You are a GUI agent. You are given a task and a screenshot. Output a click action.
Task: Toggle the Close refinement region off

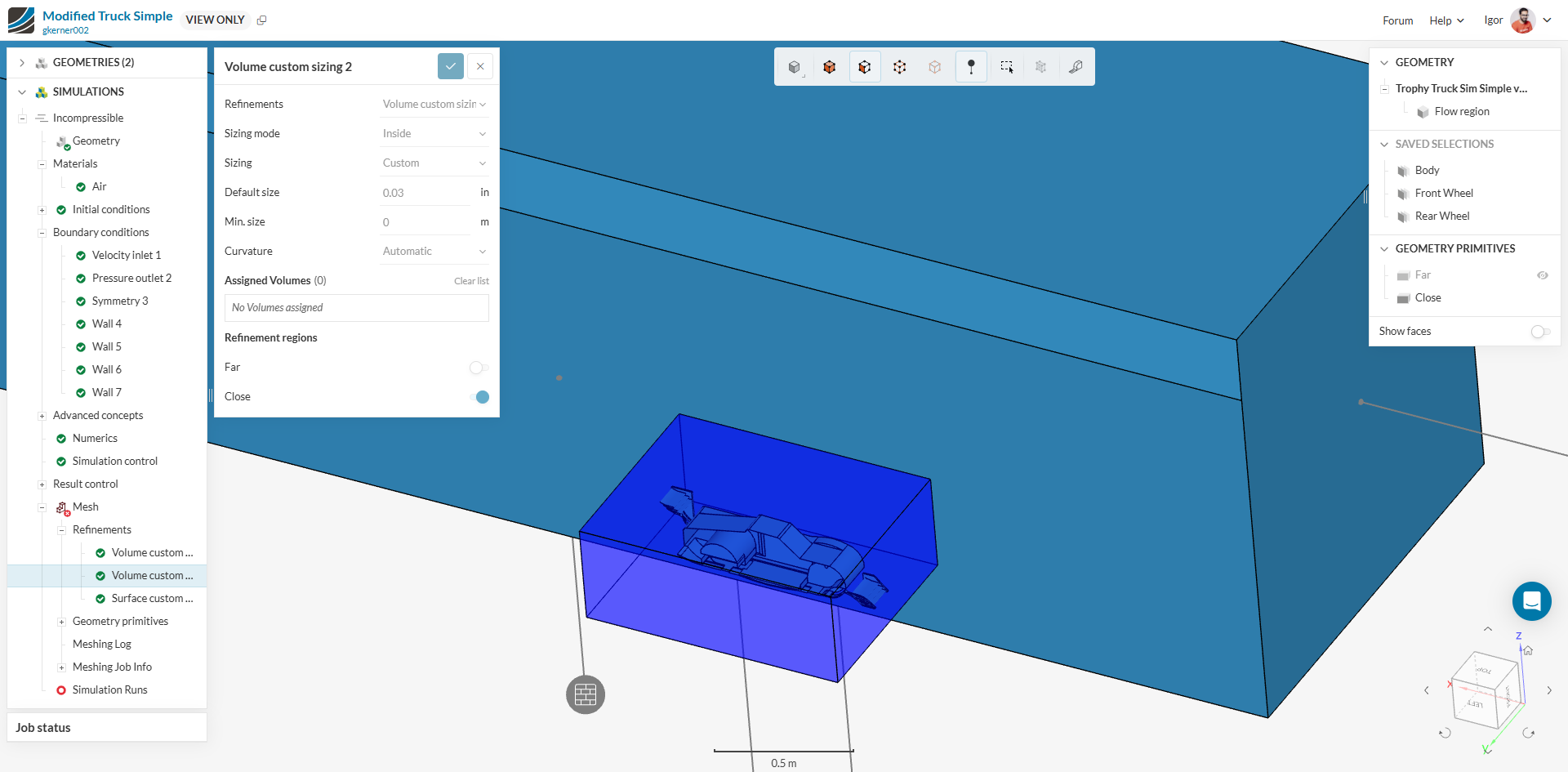coord(479,397)
